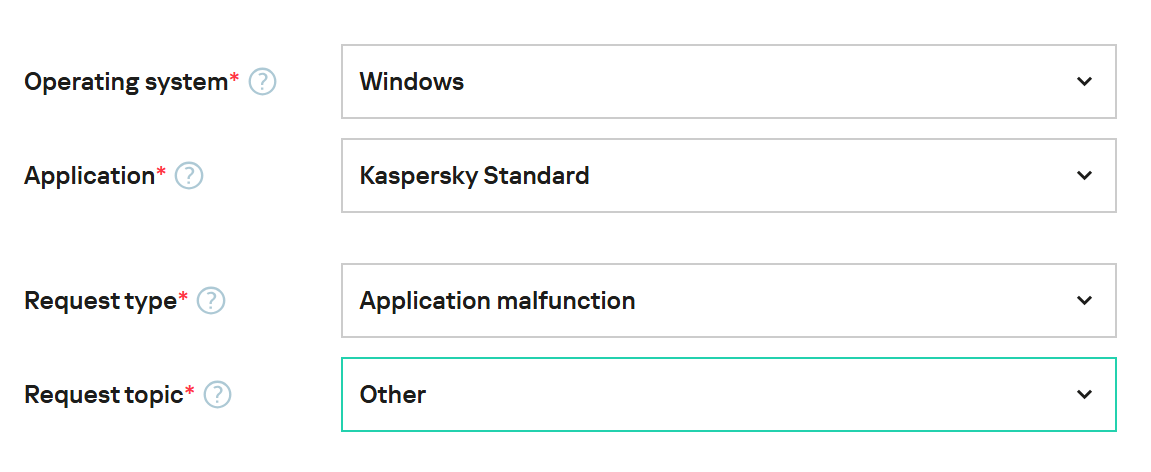Click the question mark icon beside Request topic

217,395
